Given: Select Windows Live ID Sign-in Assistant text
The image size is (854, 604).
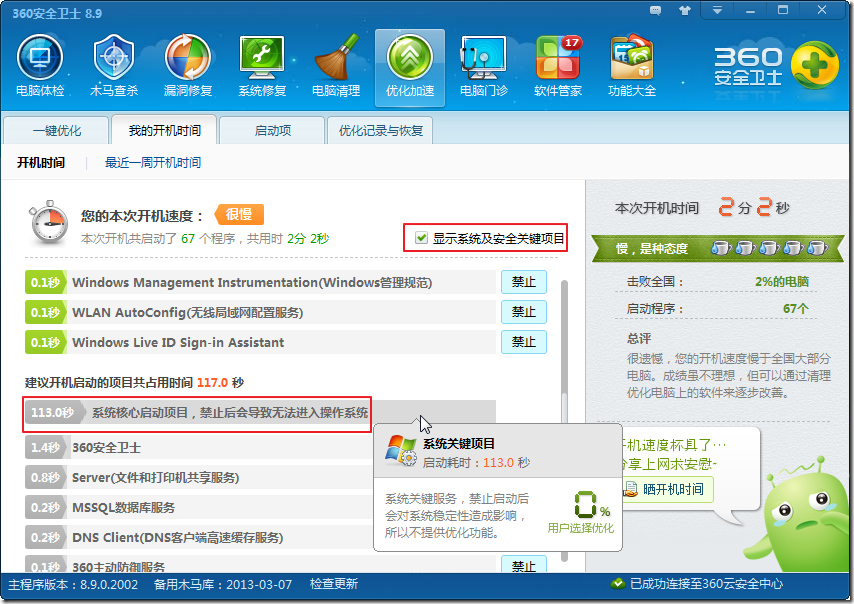Looking at the screenshot, I should coord(178,343).
